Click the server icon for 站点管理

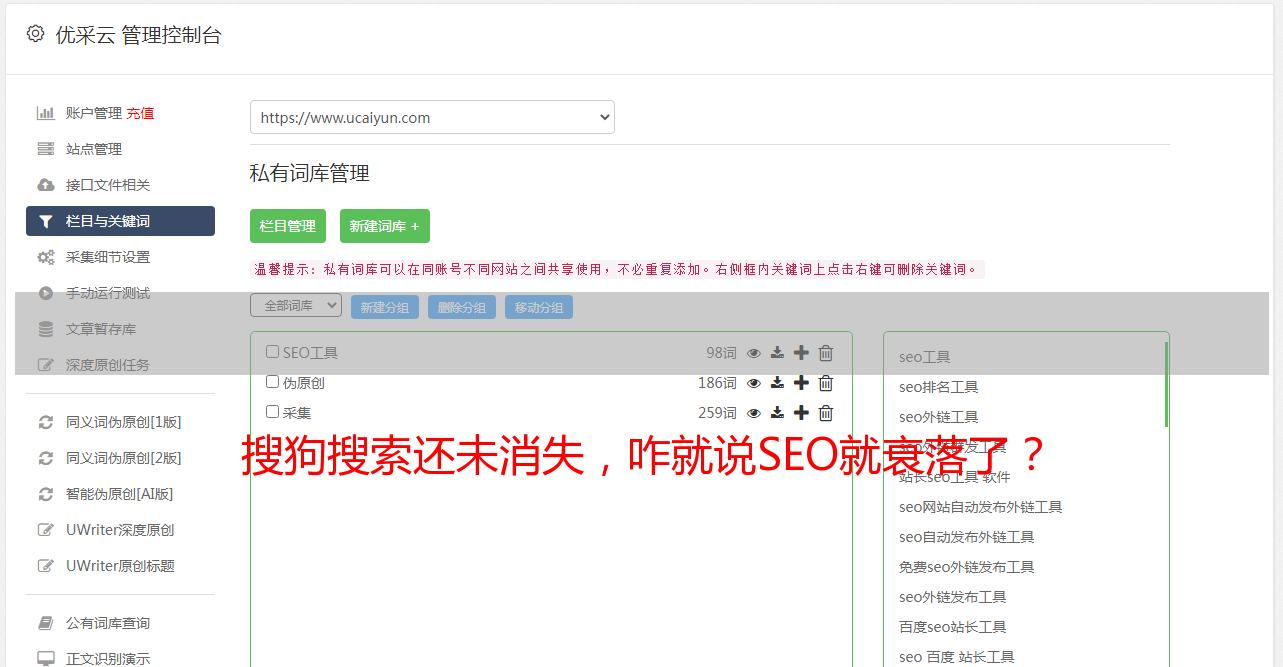[46, 149]
